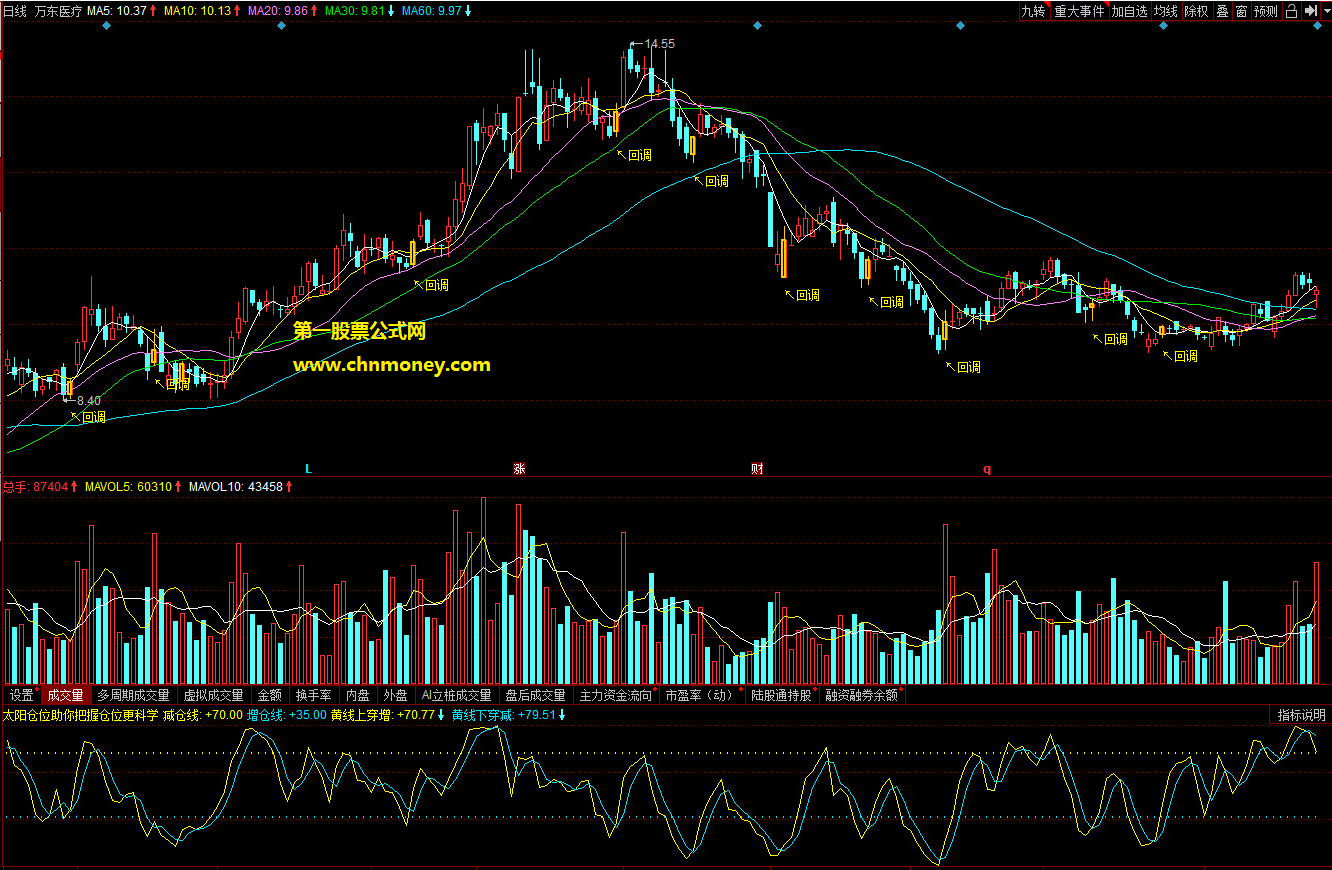1332x870 pixels.
Task: Click indicator title 太阳仓位助你把握仓位更科学
Action: click(x=80, y=715)
